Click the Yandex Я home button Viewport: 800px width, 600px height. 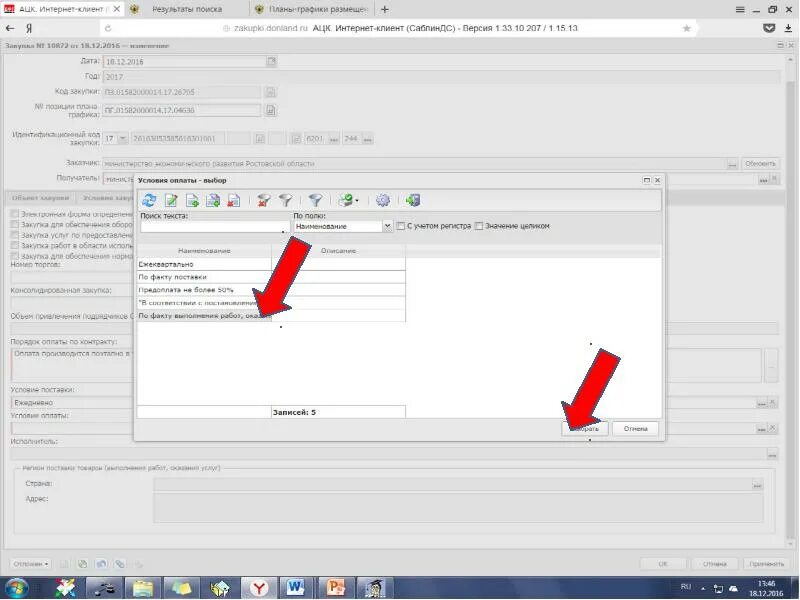(29, 29)
